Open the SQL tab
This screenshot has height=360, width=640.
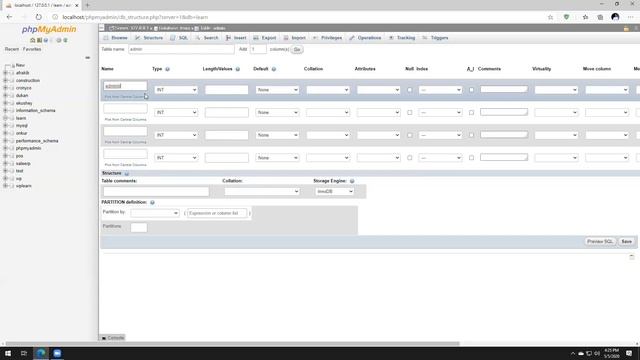[x=180, y=38]
